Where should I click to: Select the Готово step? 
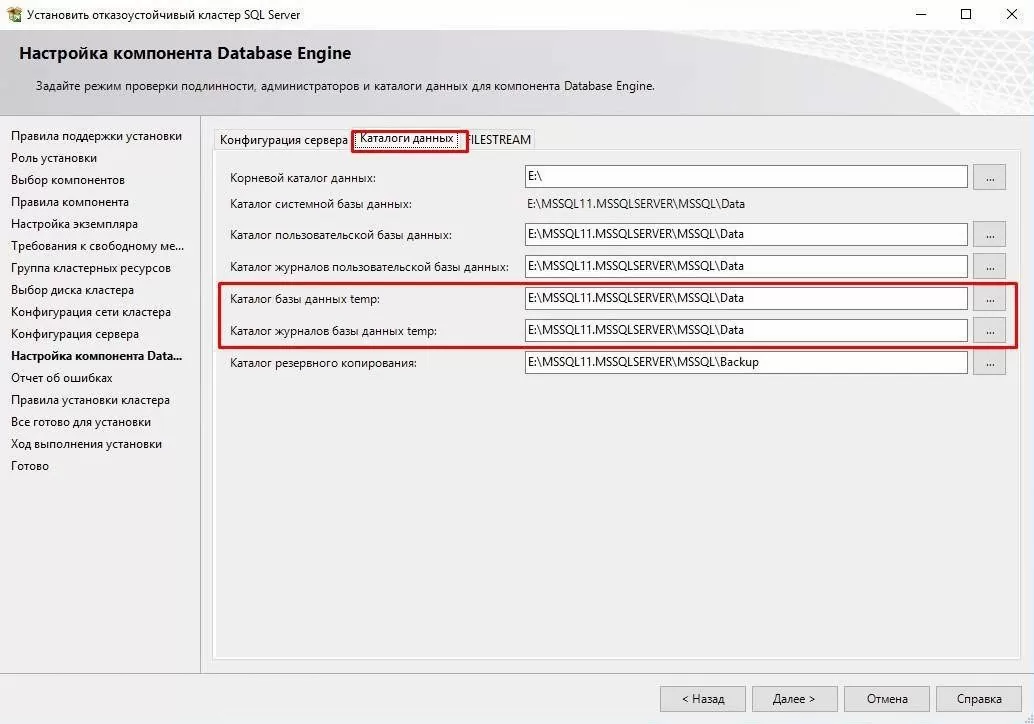click(x=30, y=466)
